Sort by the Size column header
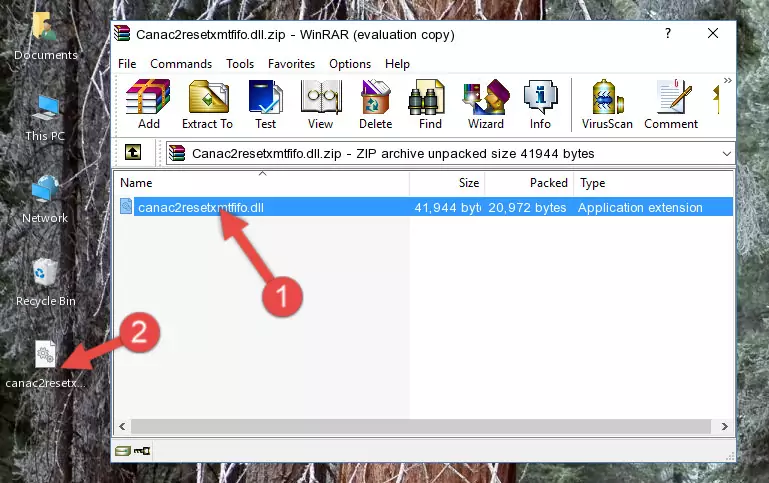The height and width of the screenshot is (483, 769). (447, 182)
